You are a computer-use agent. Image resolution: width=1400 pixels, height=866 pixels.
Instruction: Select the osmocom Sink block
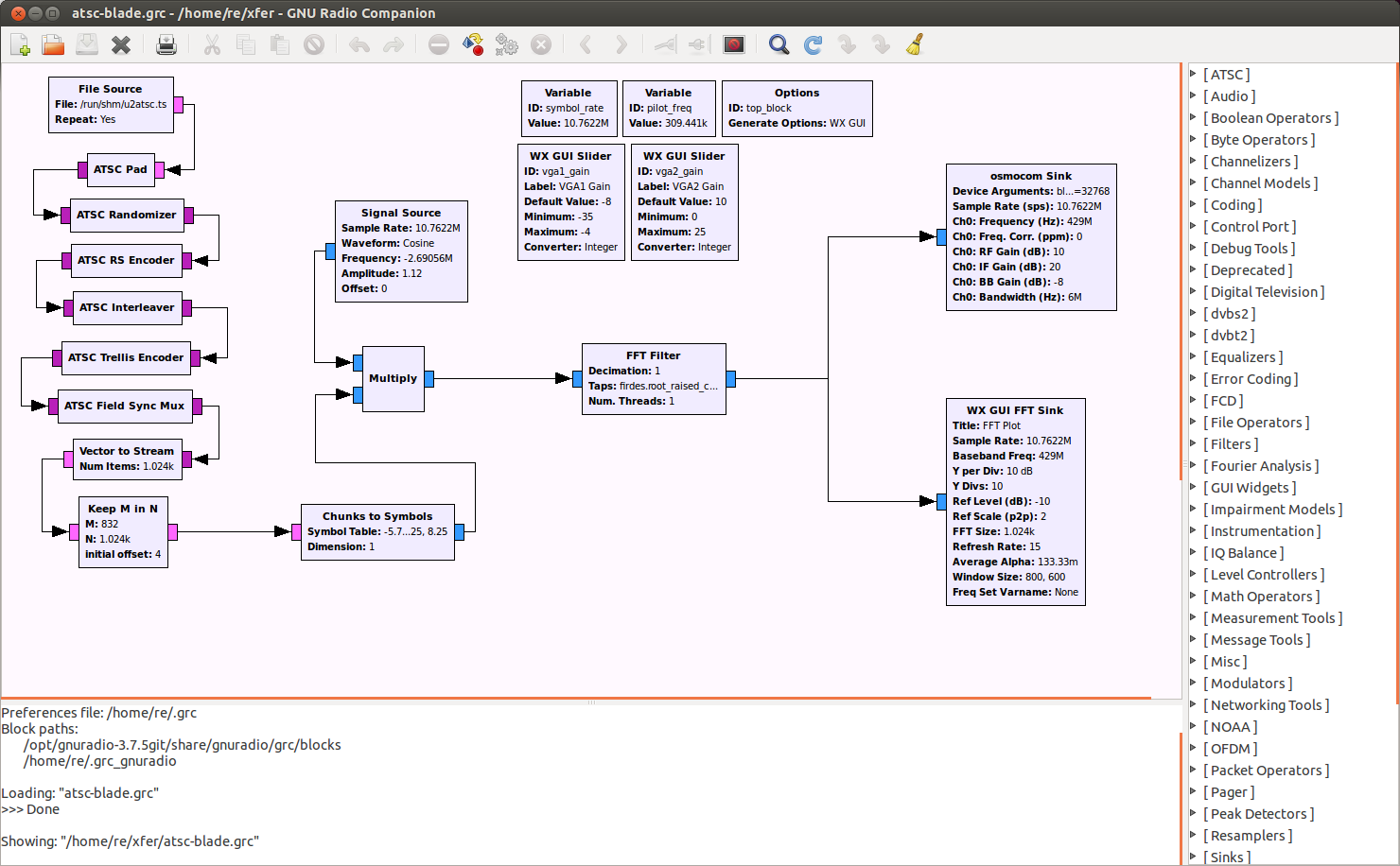pyautogui.click(x=1031, y=237)
